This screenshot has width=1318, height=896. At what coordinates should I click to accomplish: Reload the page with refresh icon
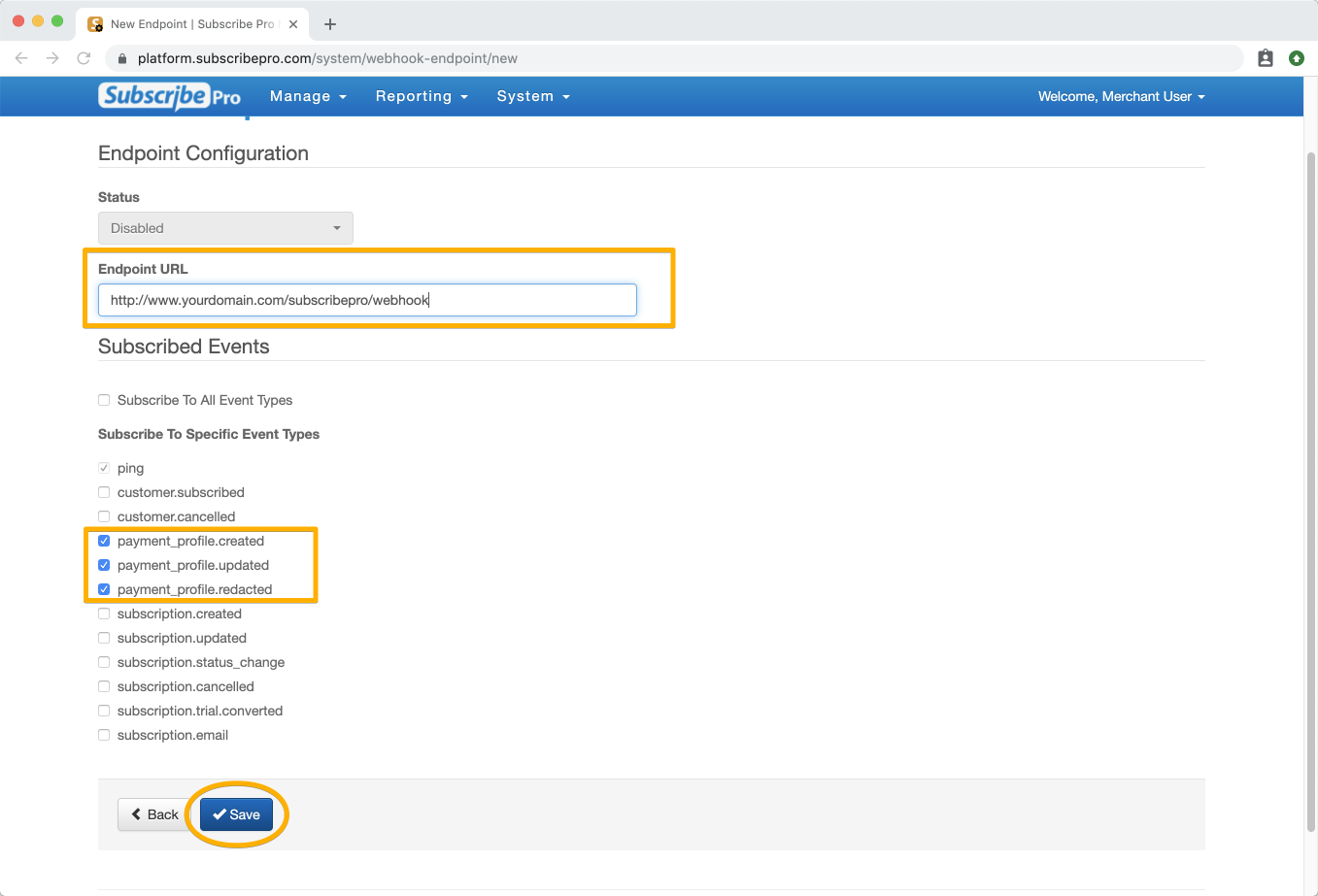84,58
